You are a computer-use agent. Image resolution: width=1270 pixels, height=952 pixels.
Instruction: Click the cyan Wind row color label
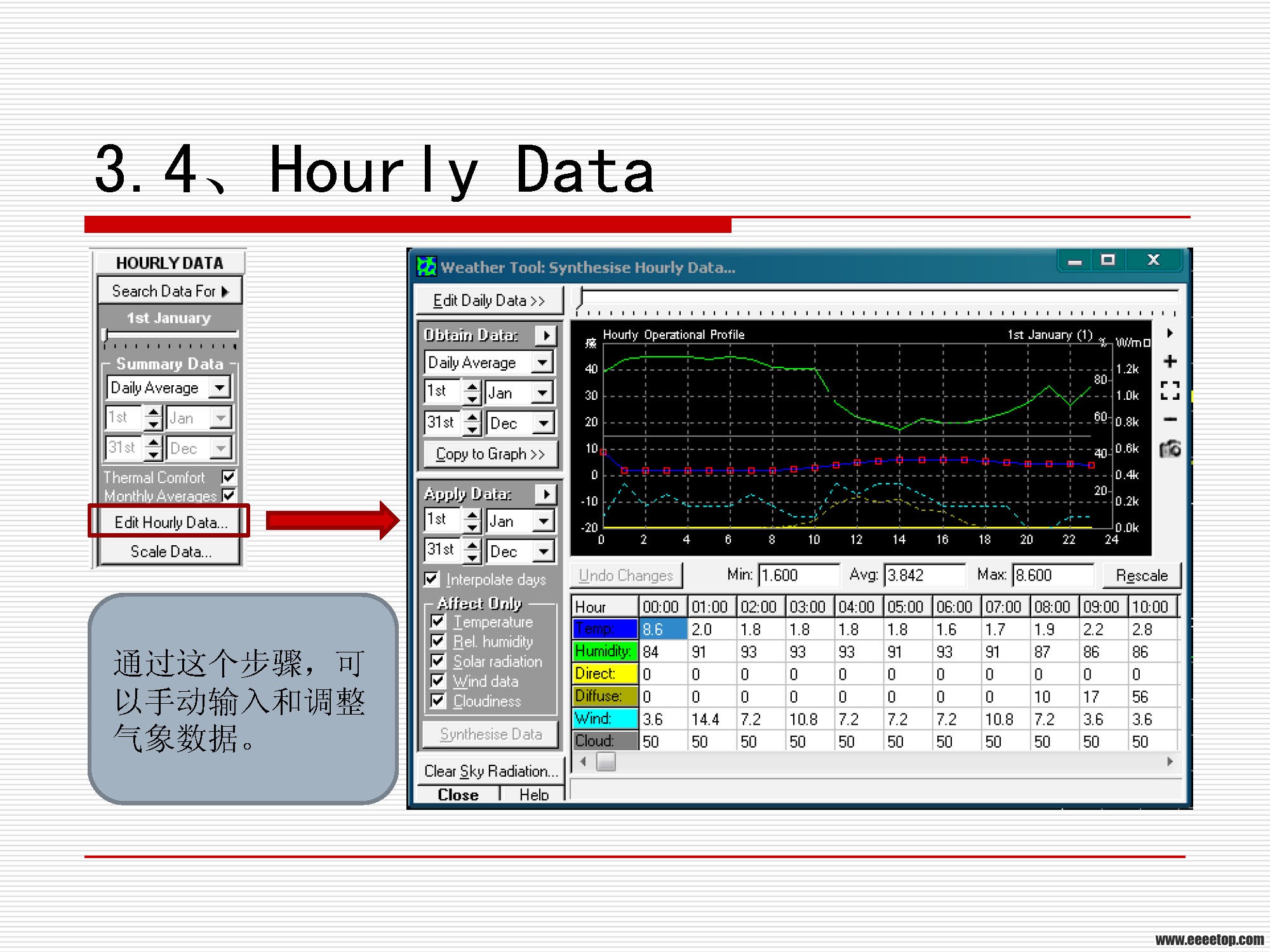coord(605,718)
